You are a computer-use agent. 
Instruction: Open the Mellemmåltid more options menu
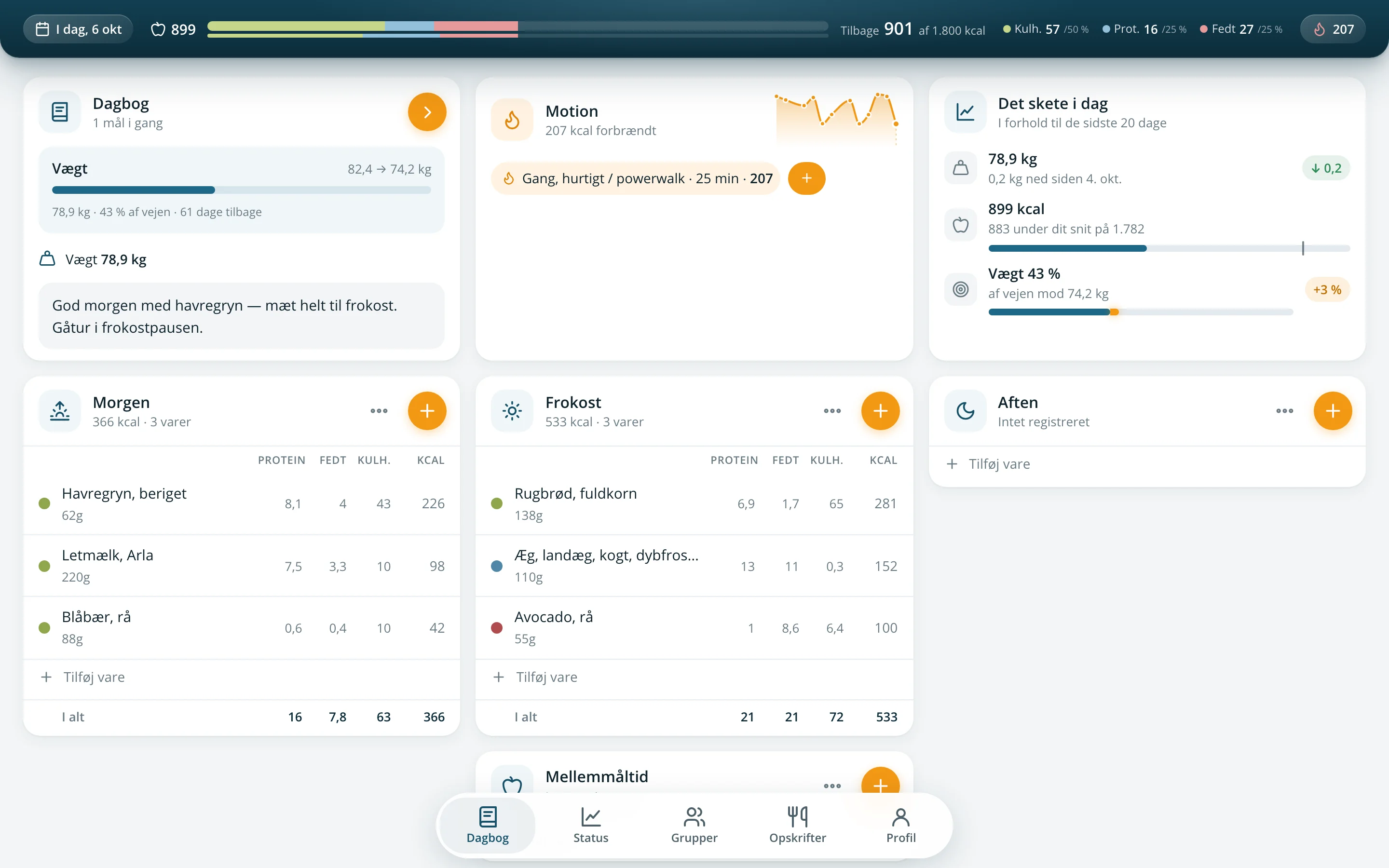point(832,786)
